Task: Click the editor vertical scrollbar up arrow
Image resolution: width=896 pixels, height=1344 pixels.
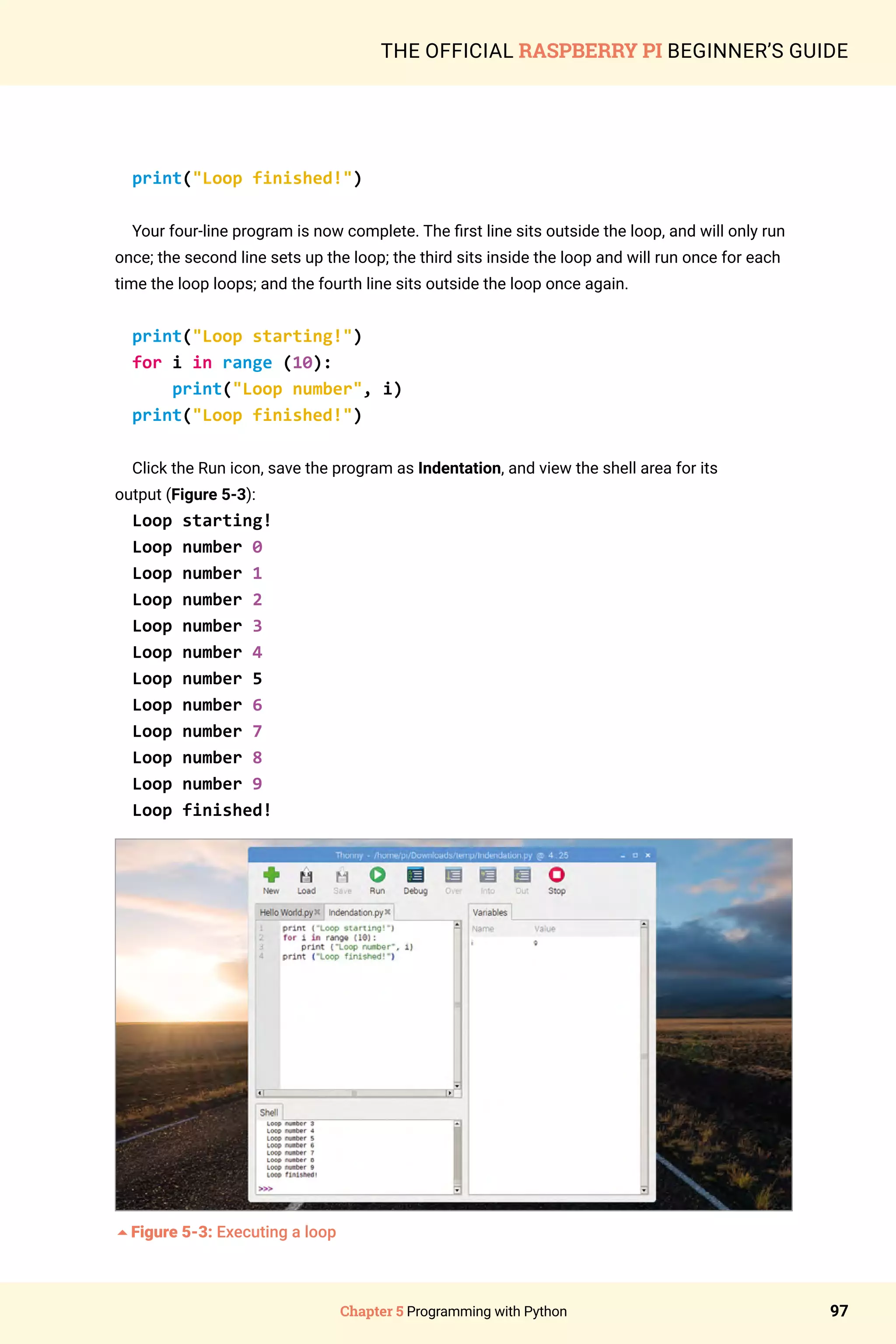Action: (x=457, y=924)
